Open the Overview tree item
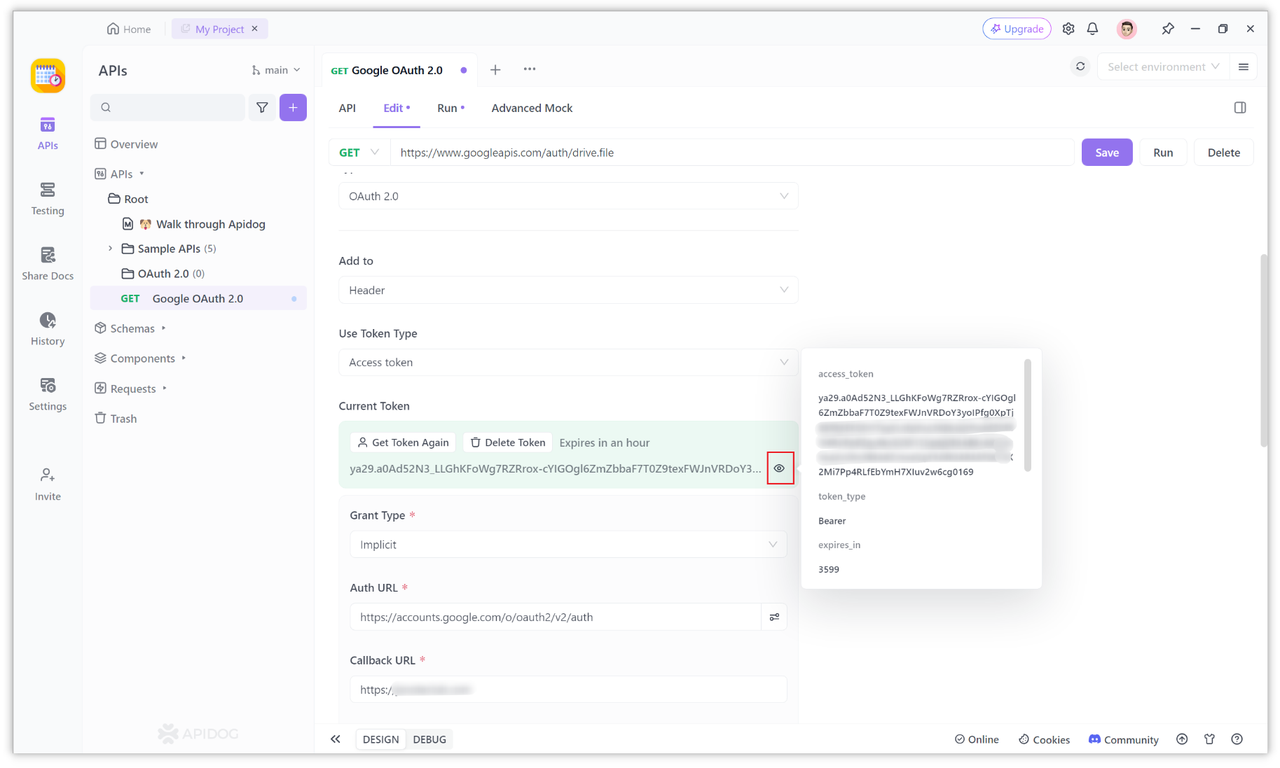 click(x=126, y=144)
